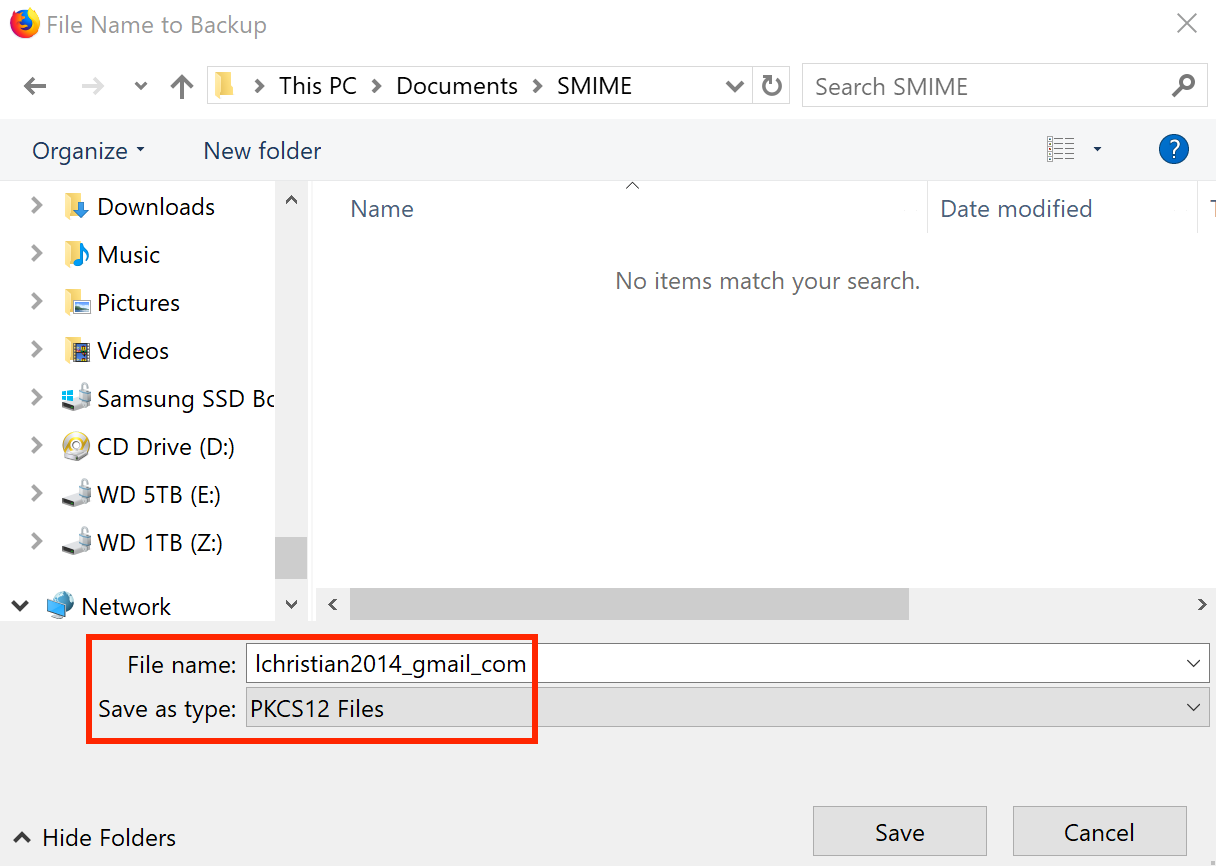This screenshot has width=1216, height=866.
Task: Expand the Pictures folder in the sidebar
Action: pos(36,302)
